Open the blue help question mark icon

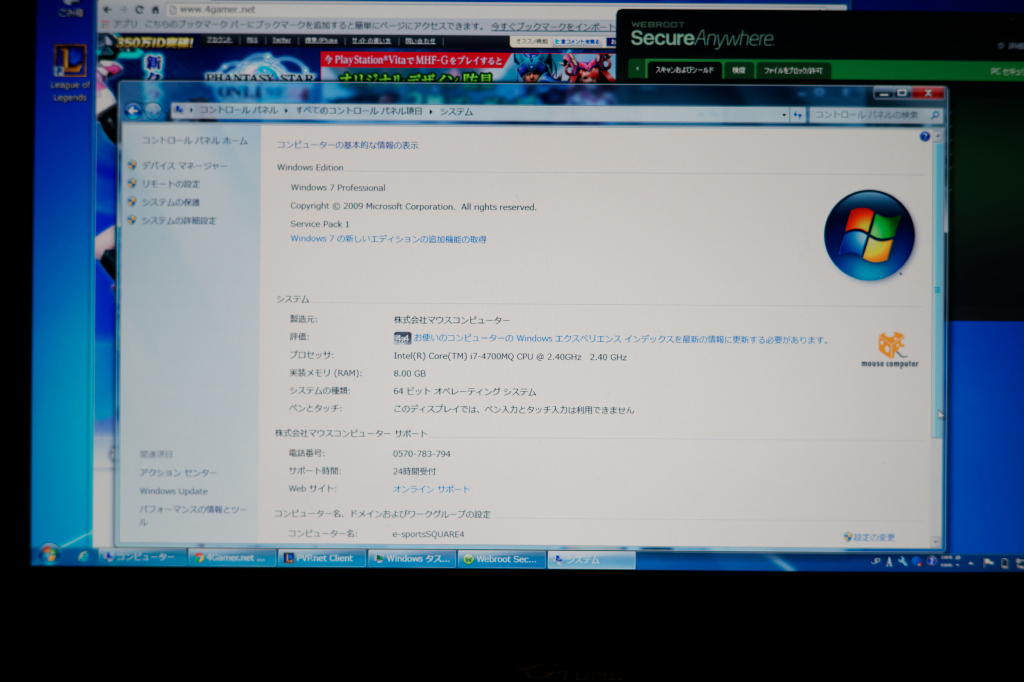tap(924, 137)
